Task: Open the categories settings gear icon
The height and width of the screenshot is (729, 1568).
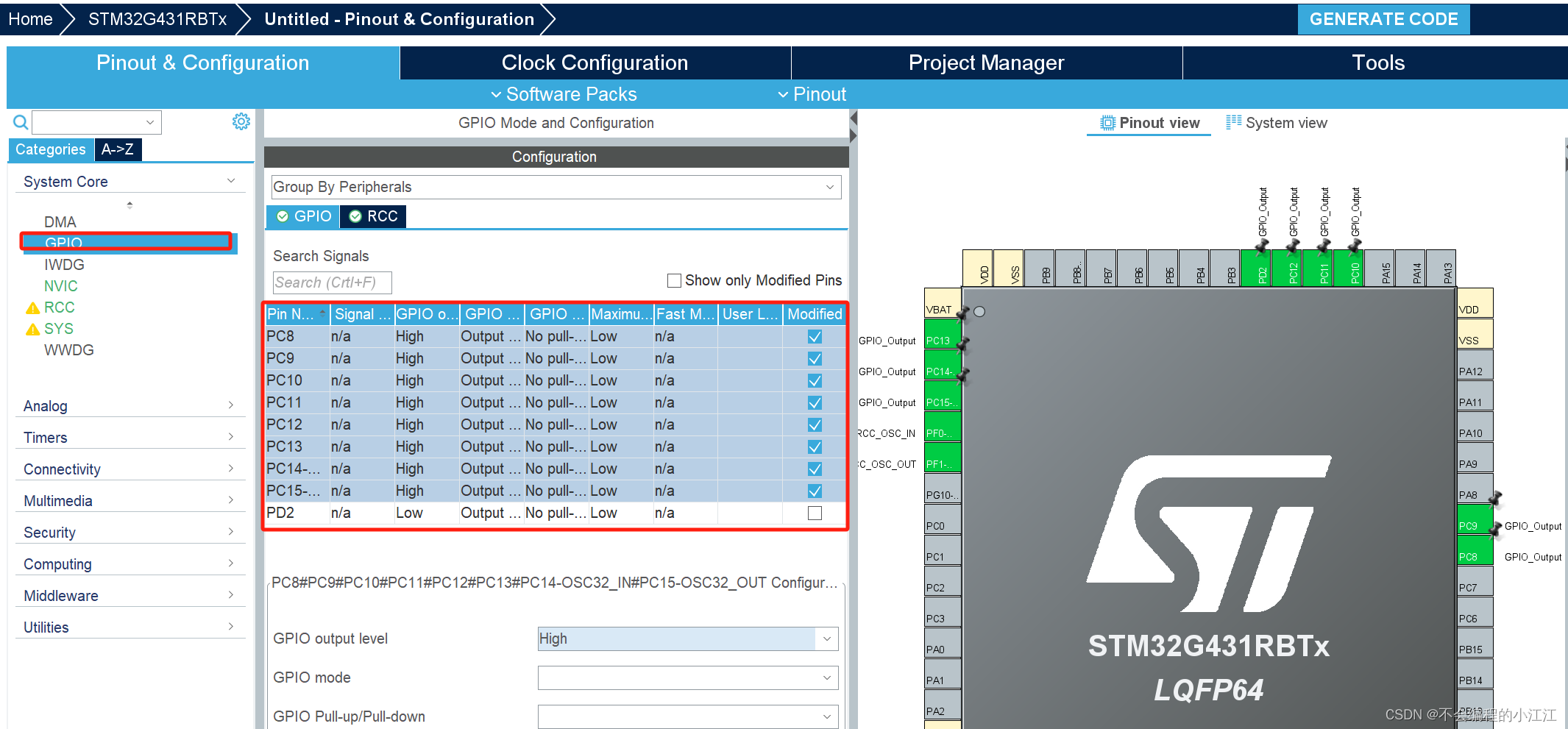Action: [241, 121]
